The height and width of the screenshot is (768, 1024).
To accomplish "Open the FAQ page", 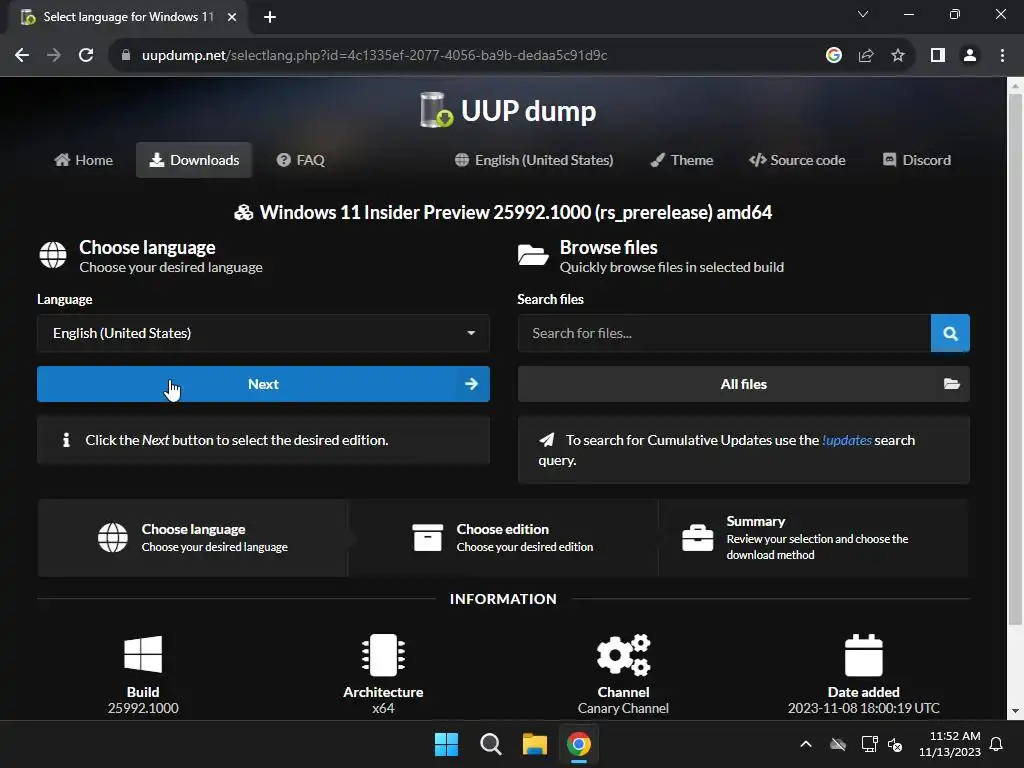I will (300, 160).
